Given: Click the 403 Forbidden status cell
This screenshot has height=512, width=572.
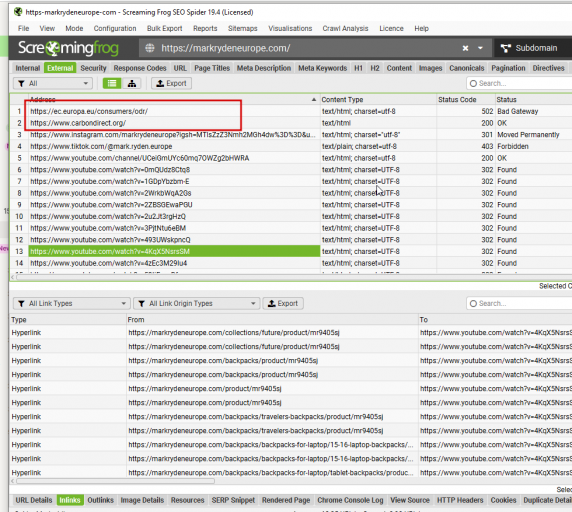Looking at the screenshot, I should [x=513, y=146].
